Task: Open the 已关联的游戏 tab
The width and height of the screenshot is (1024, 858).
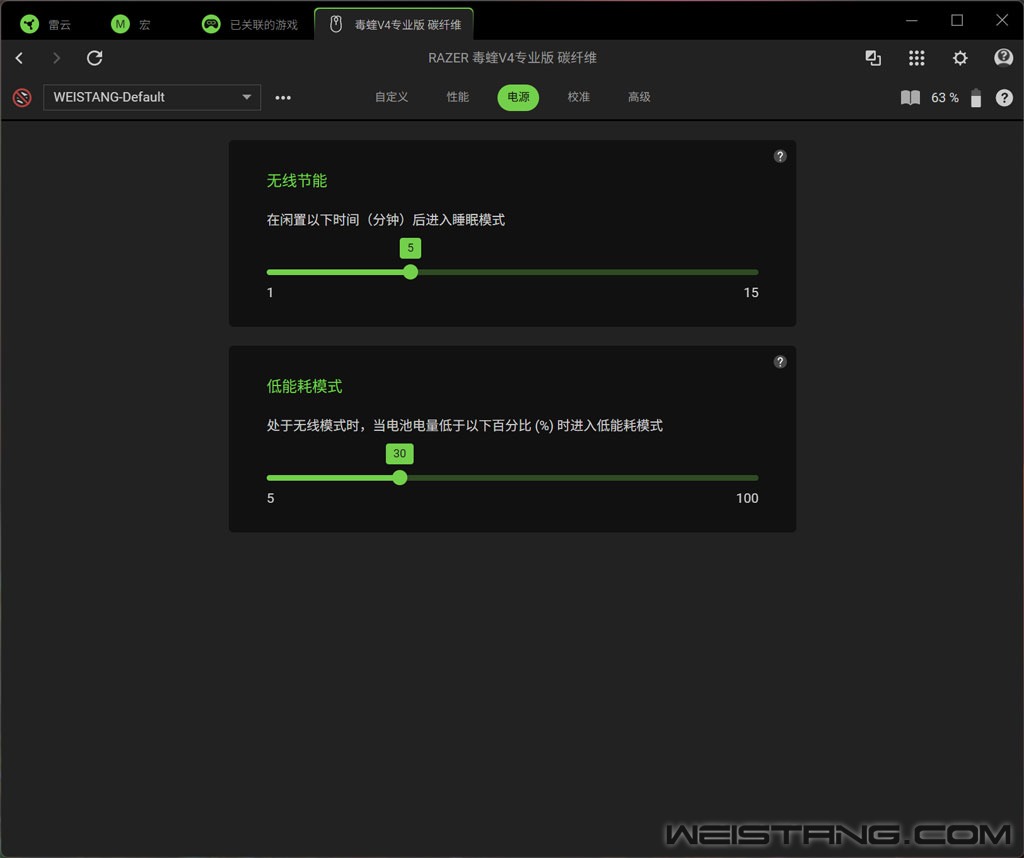Action: (249, 25)
